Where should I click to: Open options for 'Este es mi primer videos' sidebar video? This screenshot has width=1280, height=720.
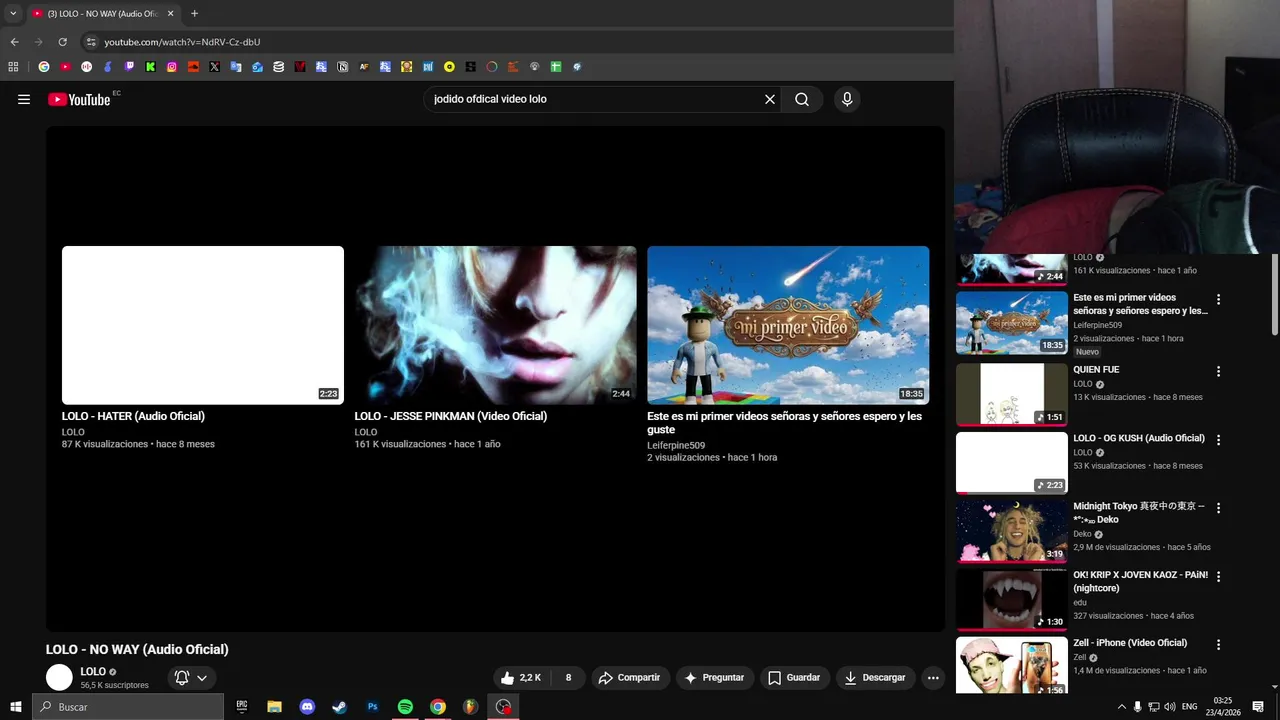(1218, 299)
